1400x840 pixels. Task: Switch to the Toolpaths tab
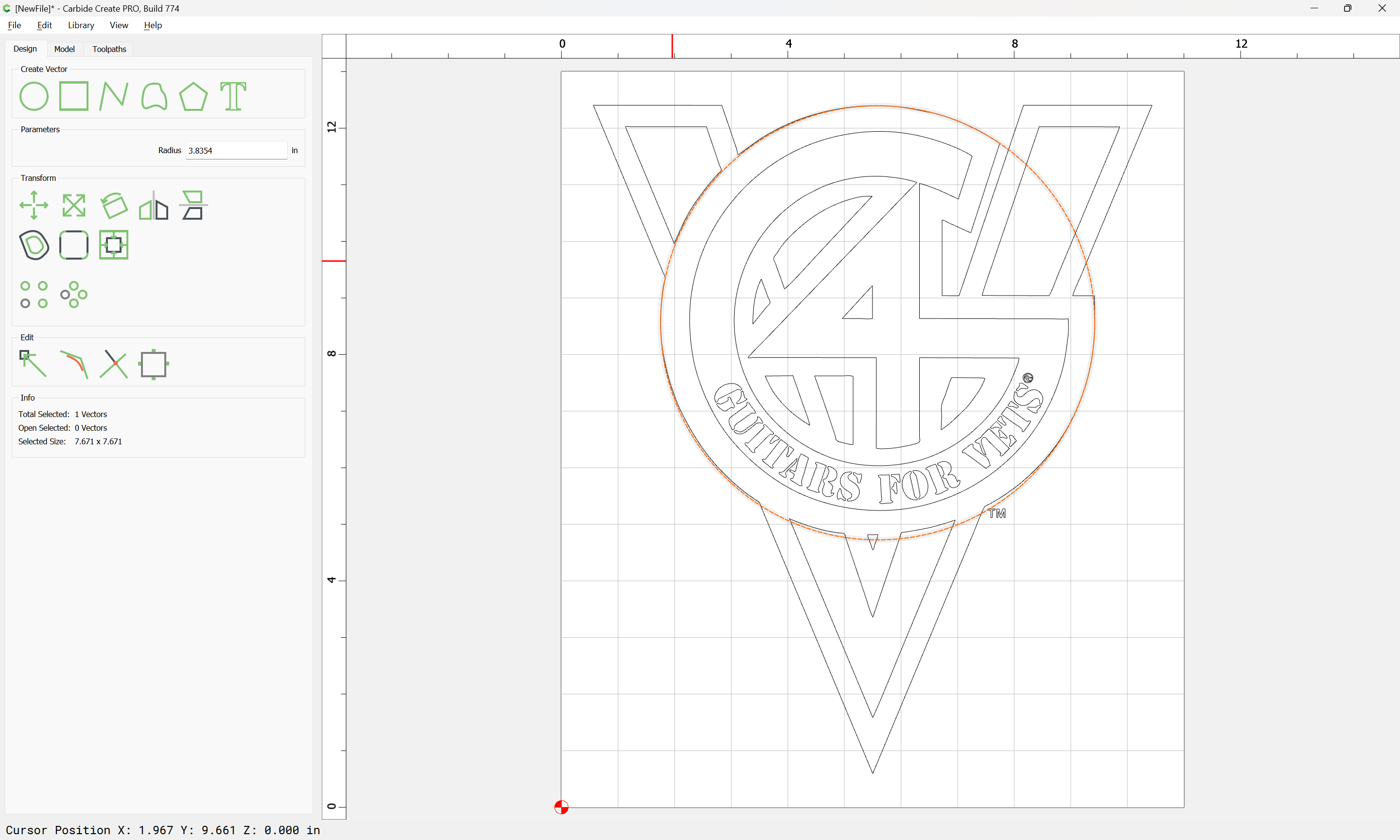(109, 49)
